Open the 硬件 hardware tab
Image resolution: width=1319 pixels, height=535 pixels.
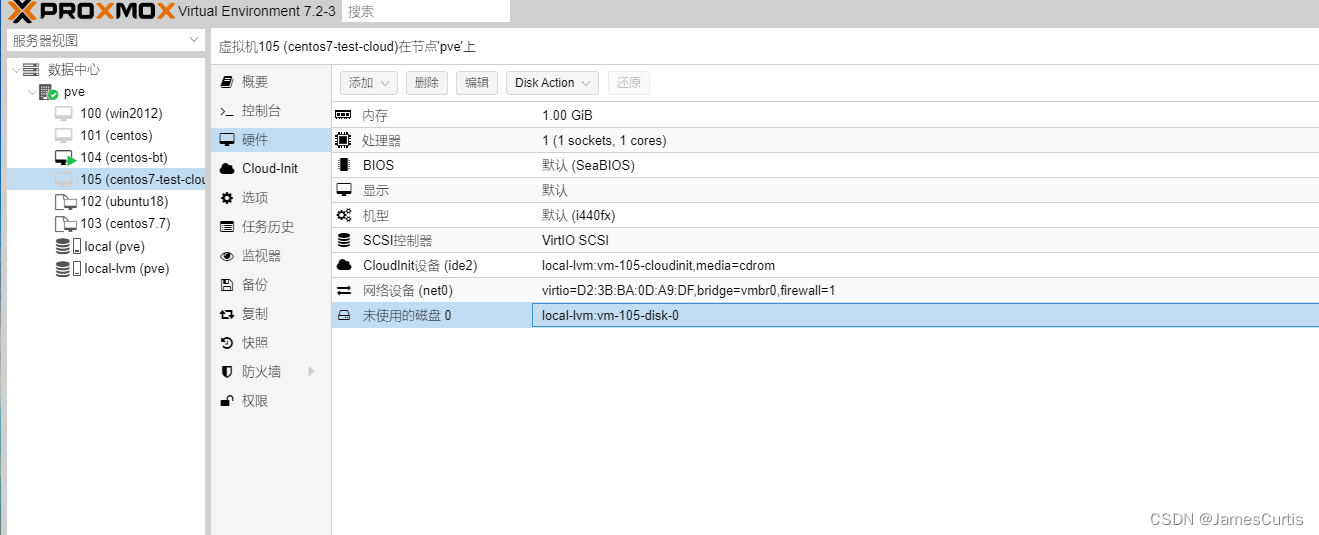pyautogui.click(x=271, y=139)
